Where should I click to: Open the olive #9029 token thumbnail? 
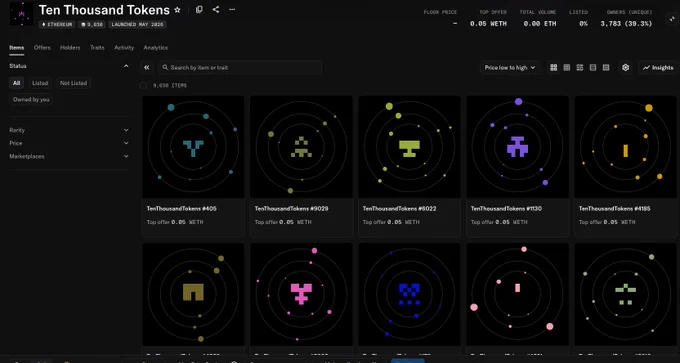pos(301,147)
